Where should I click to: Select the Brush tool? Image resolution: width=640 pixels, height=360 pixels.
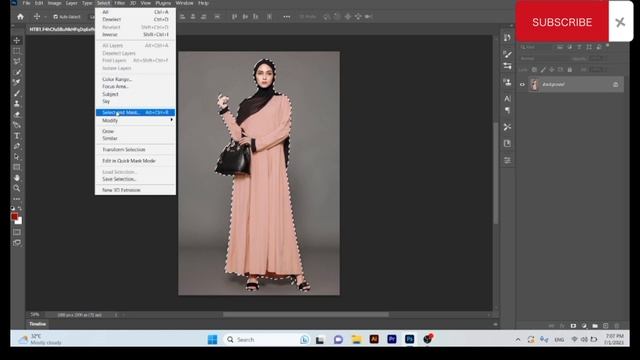point(17,93)
